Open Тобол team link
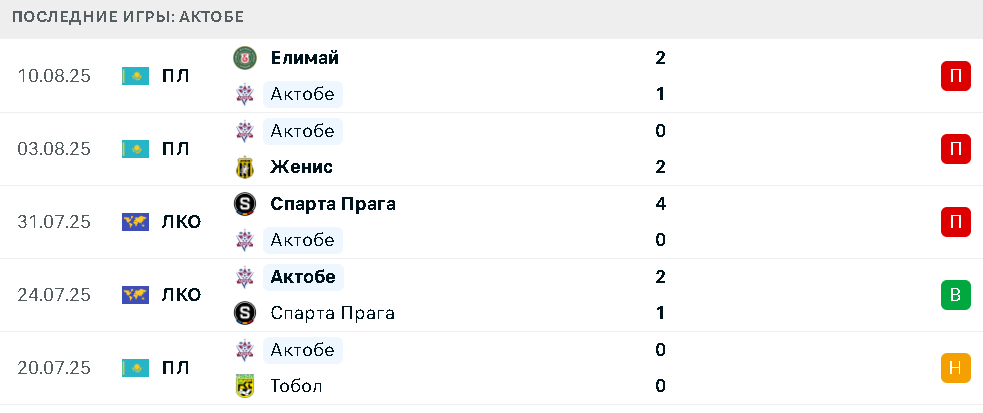The width and height of the screenshot is (983, 413). pos(297,385)
